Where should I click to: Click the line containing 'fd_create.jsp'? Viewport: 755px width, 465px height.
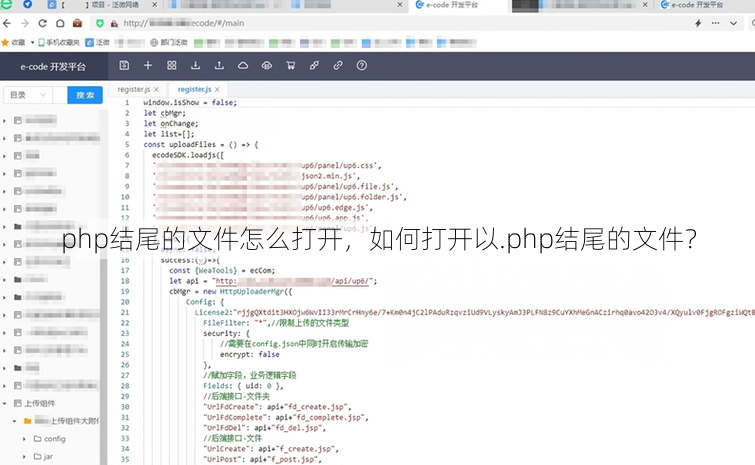tap(277, 407)
